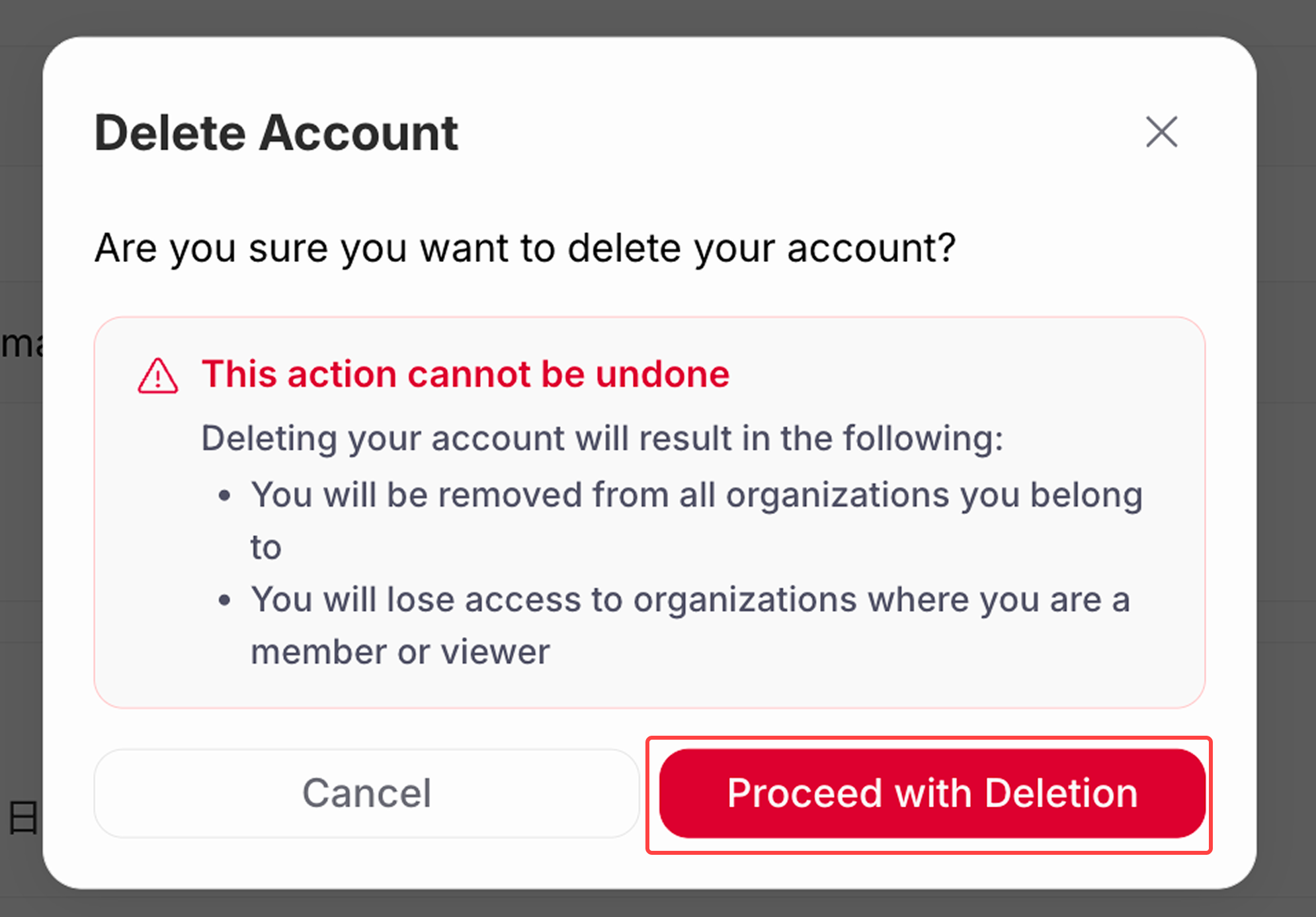The width and height of the screenshot is (1316, 917).
Task: Select the Delete Account title text
Action: coord(276,132)
